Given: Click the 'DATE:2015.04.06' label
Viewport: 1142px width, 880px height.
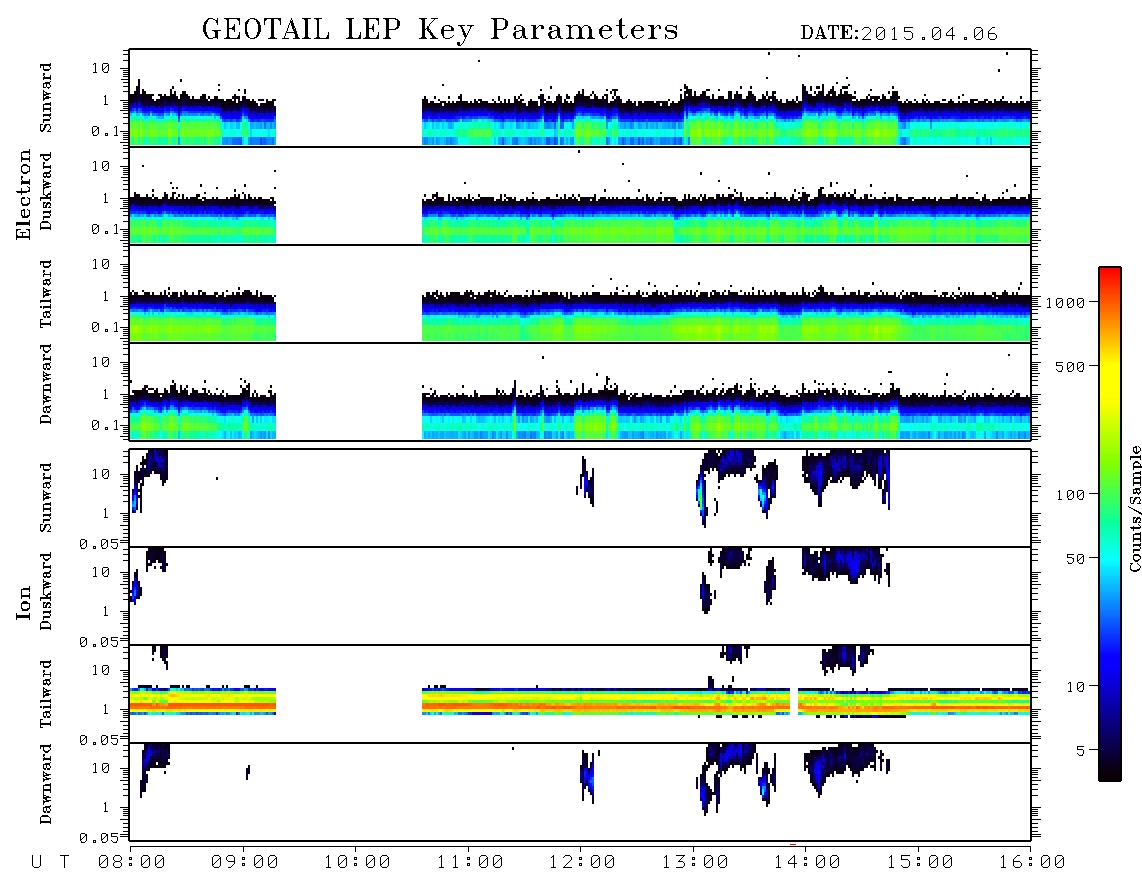Looking at the screenshot, I should [x=899, y=34].
